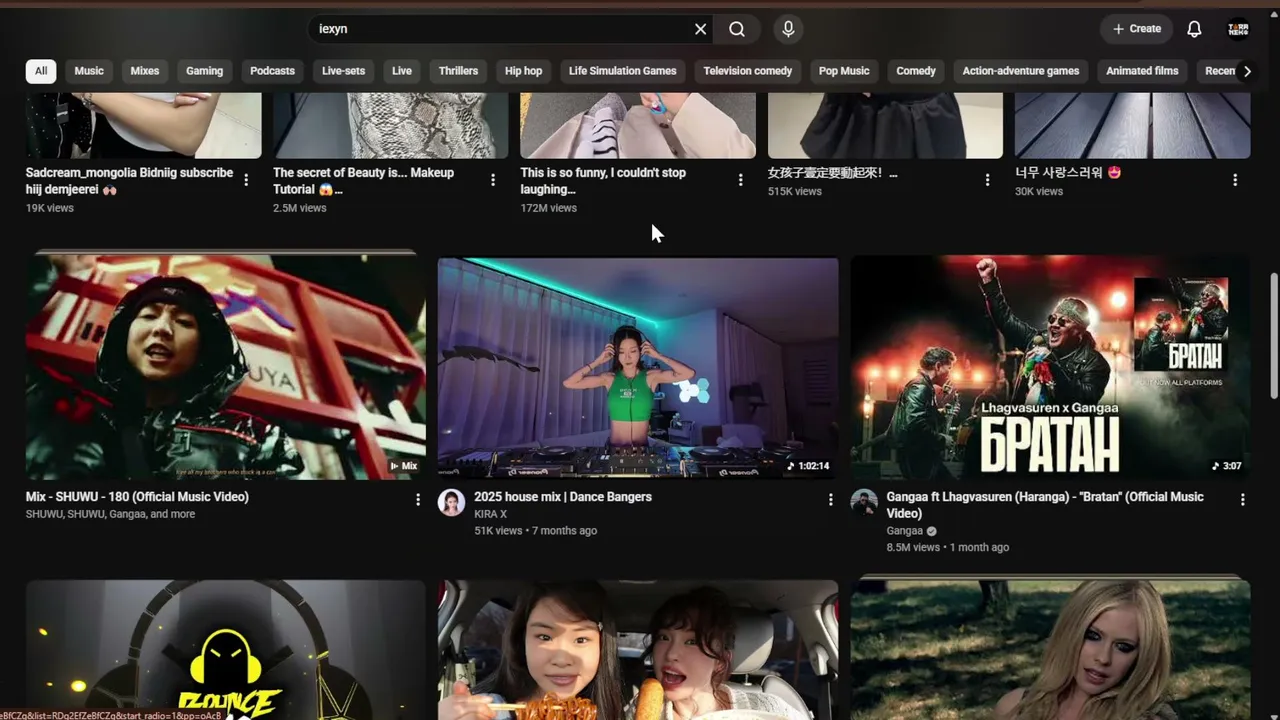1280x720 pixels.
Task: Open options for 2025 house mix video
Action: pos(830,499)
